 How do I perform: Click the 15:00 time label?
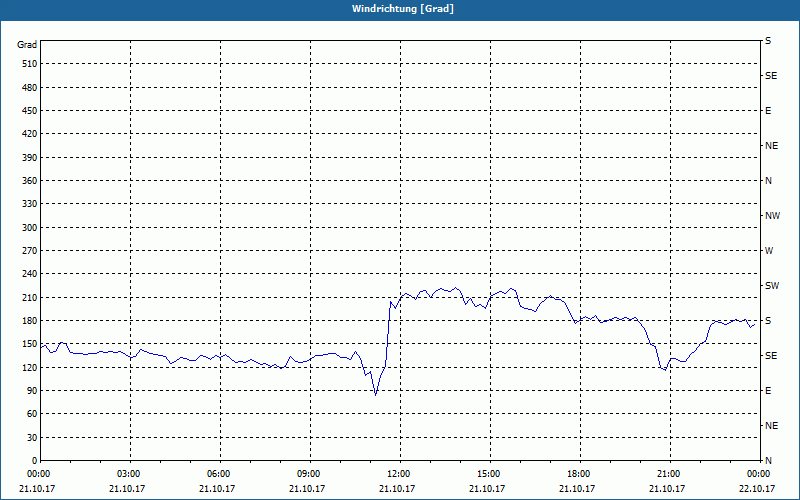click(490, 474)
